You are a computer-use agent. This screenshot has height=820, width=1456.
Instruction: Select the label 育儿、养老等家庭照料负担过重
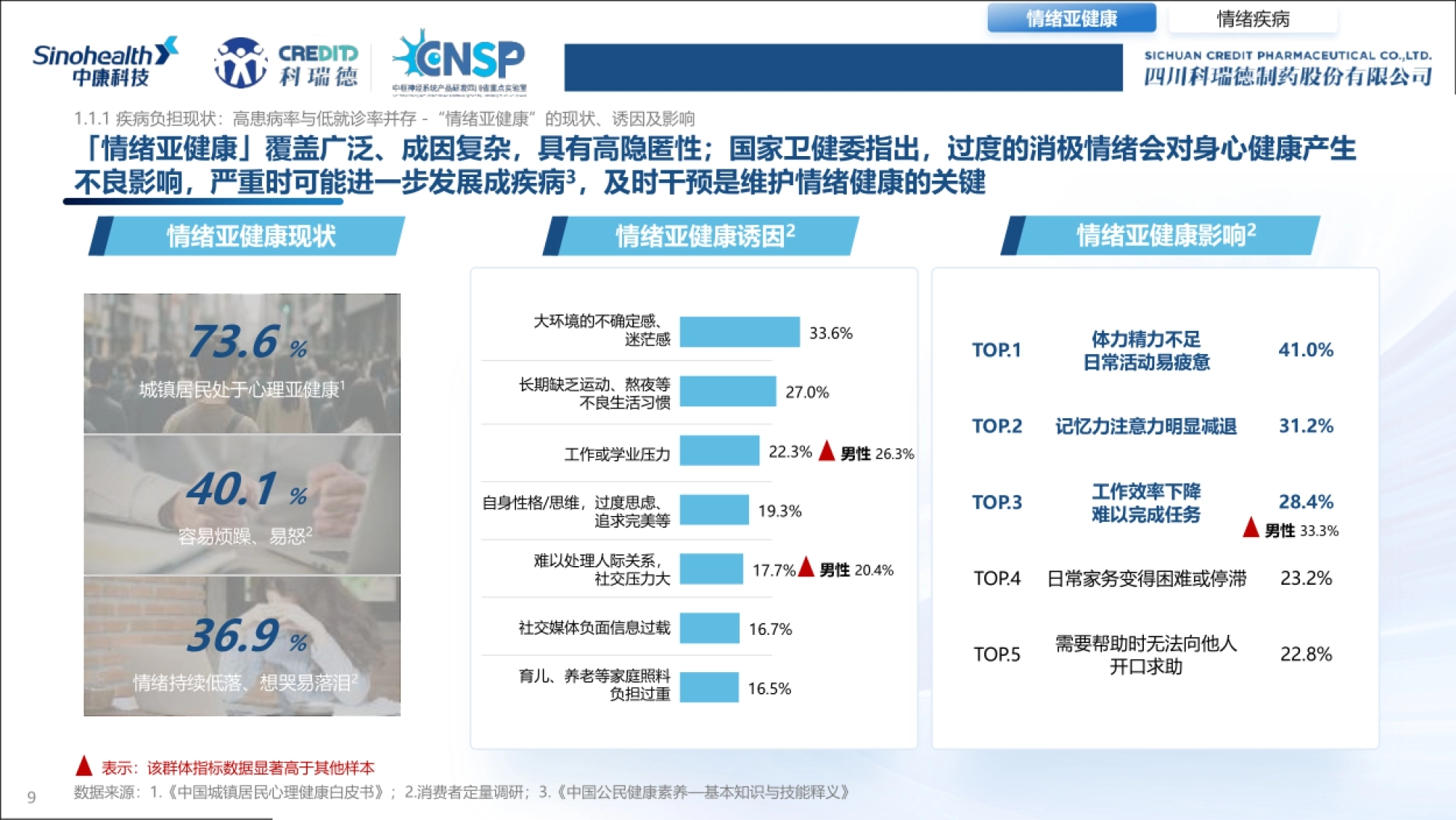pyautogui.click(x=594, y=685)
